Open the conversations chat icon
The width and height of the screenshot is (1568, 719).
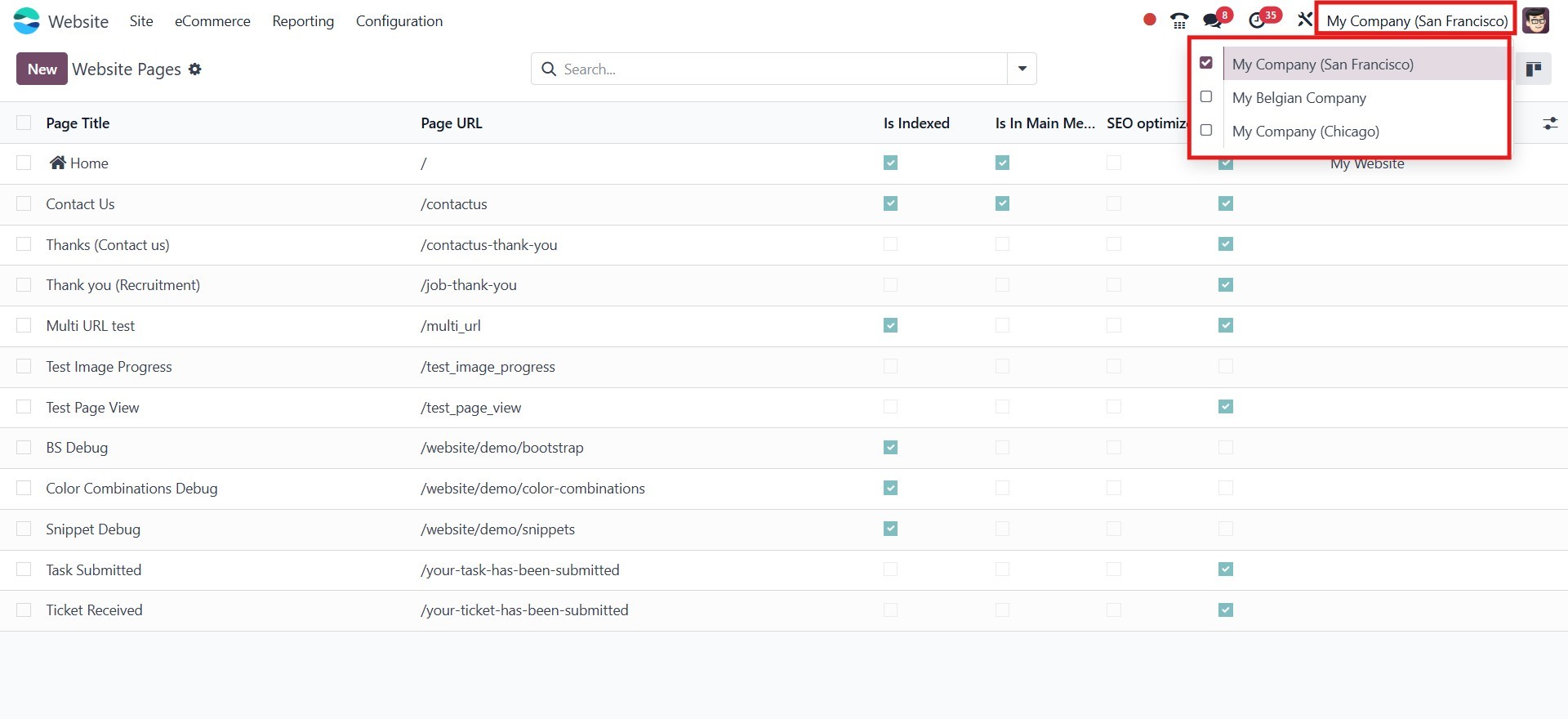[x=1213, y=20]
